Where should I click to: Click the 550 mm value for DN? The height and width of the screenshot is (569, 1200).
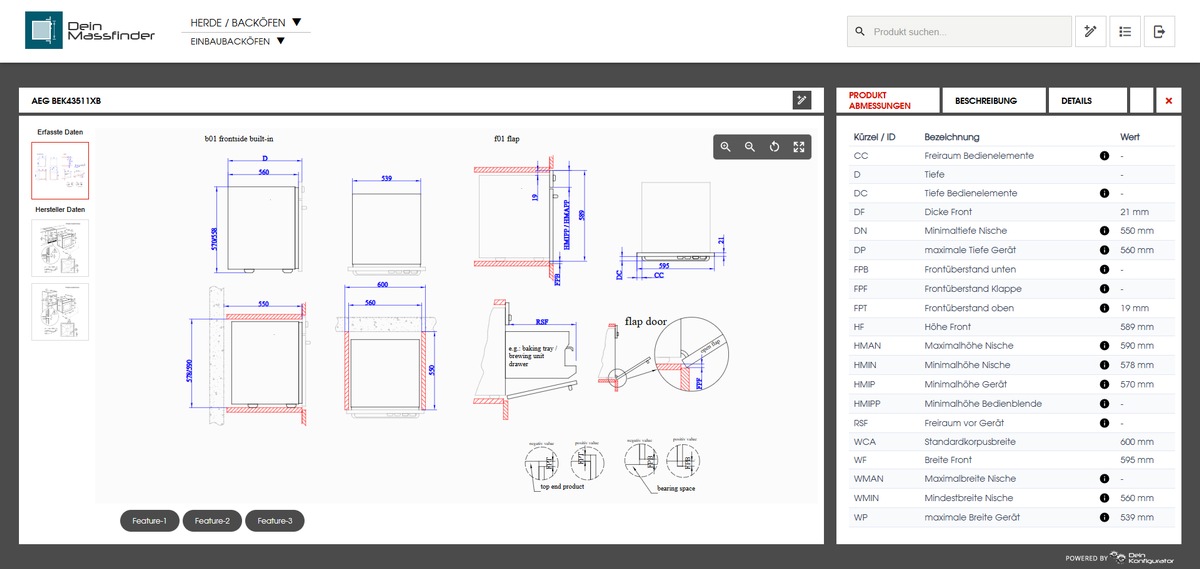pos(1137,232)
